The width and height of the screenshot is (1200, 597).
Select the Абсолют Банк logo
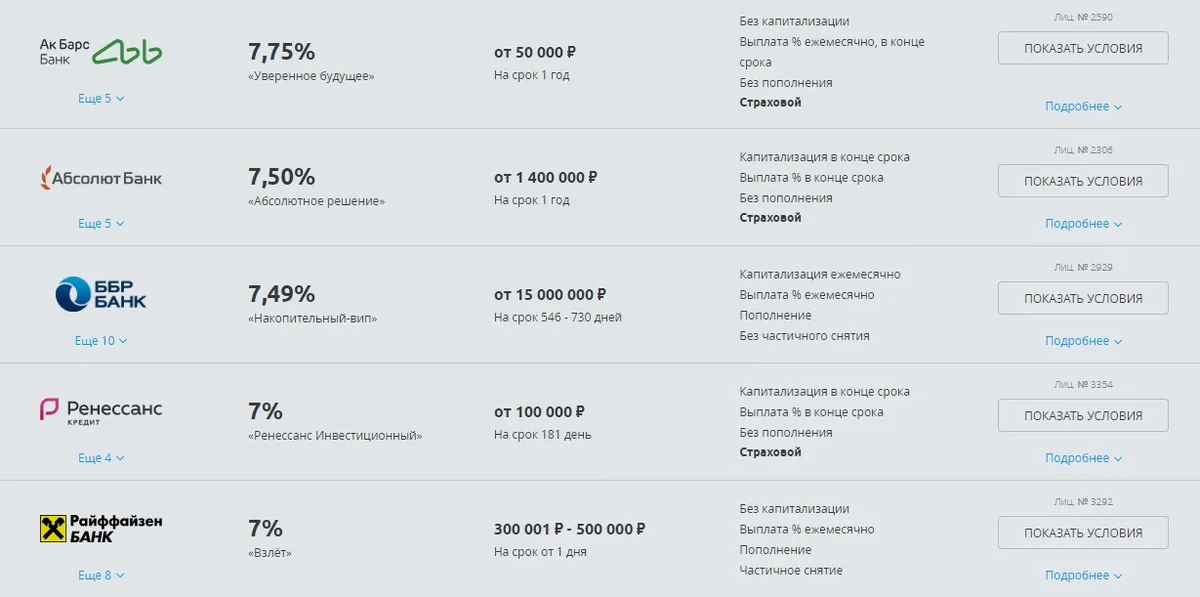coord(100,178)
